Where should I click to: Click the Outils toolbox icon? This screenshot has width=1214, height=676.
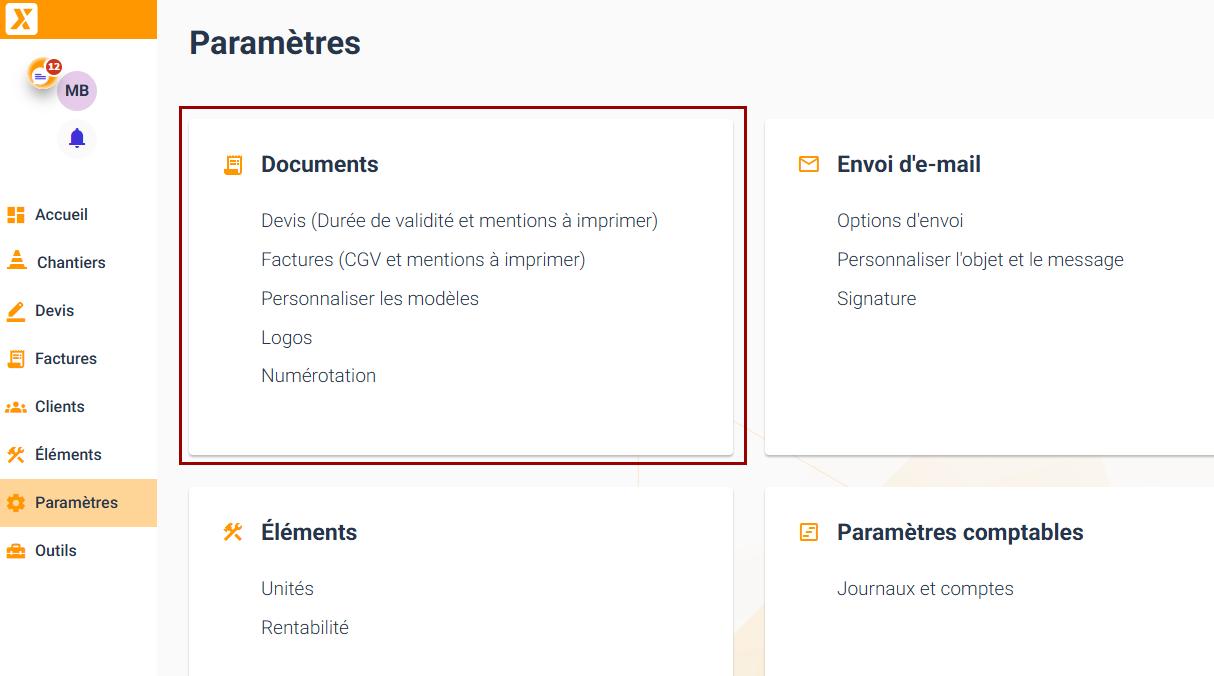[16, 551]
